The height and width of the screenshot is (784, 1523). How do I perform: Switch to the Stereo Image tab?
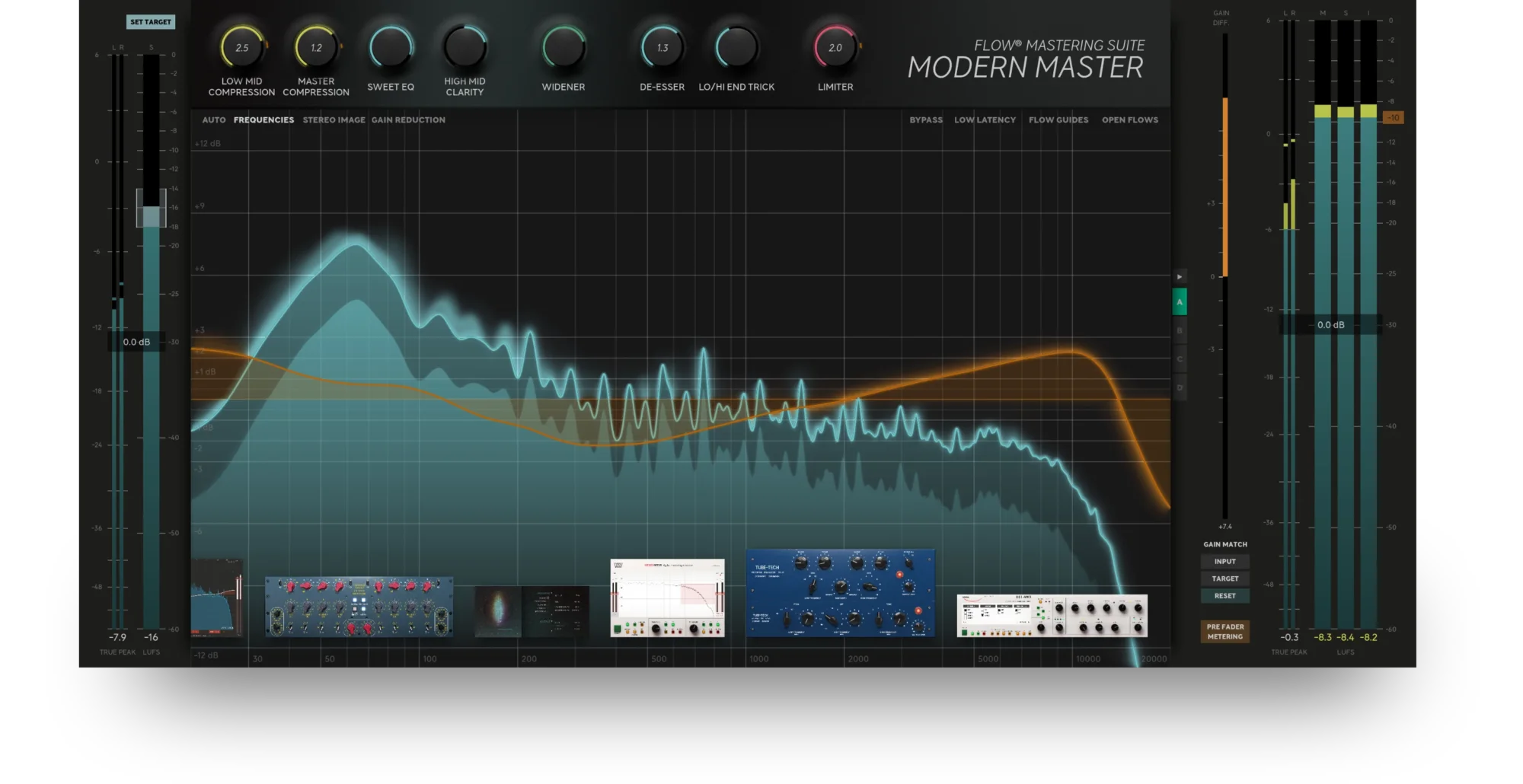(334, 120)
